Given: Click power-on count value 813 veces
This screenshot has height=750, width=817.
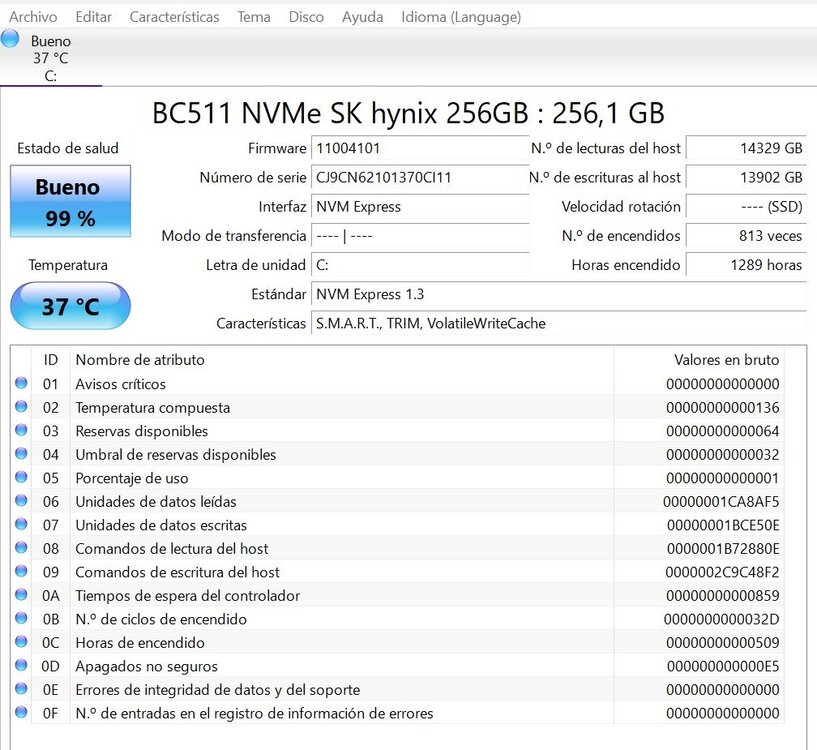Looking at the screenshot, I should [x=746, y=236].
